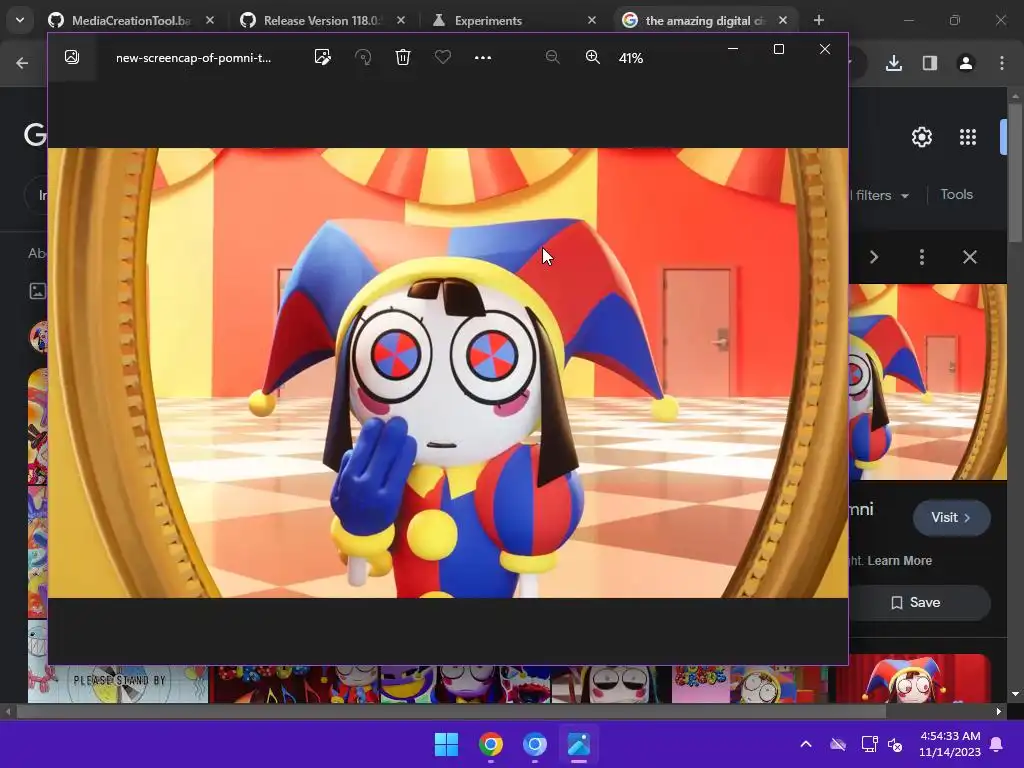The height and width of the screenshot is (768, 1024).
Task: Switch to Release Version 118.0 tab
Action: 323,20
